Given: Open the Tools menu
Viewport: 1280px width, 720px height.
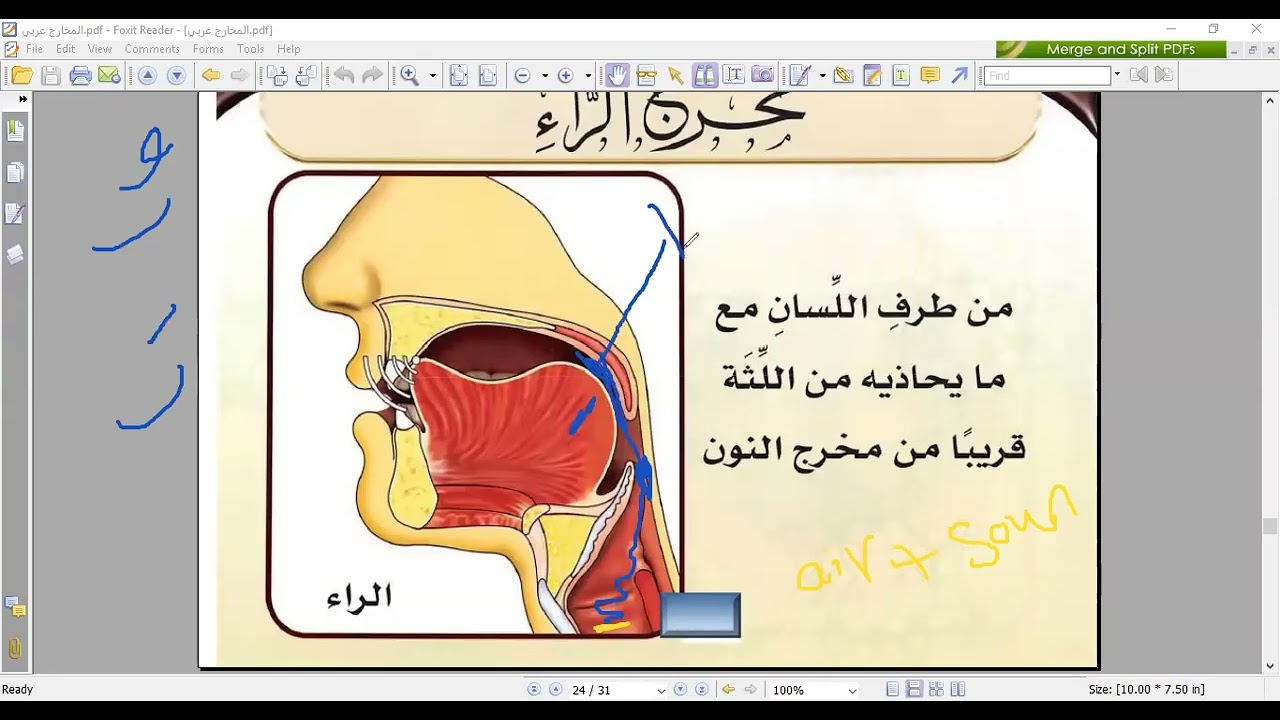Looking at the screenshot, I should tap(250, 49).
